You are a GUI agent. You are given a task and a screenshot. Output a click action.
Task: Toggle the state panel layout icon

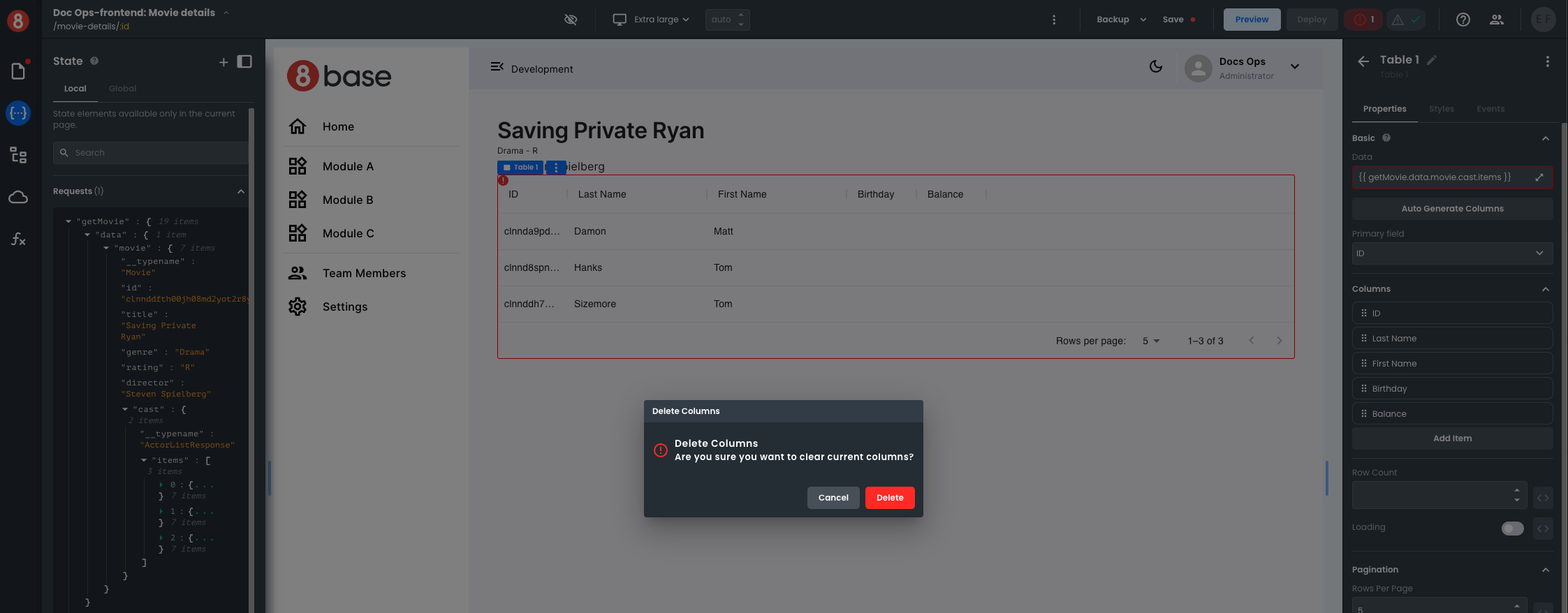pyautogui.click(x=244, y=61)
